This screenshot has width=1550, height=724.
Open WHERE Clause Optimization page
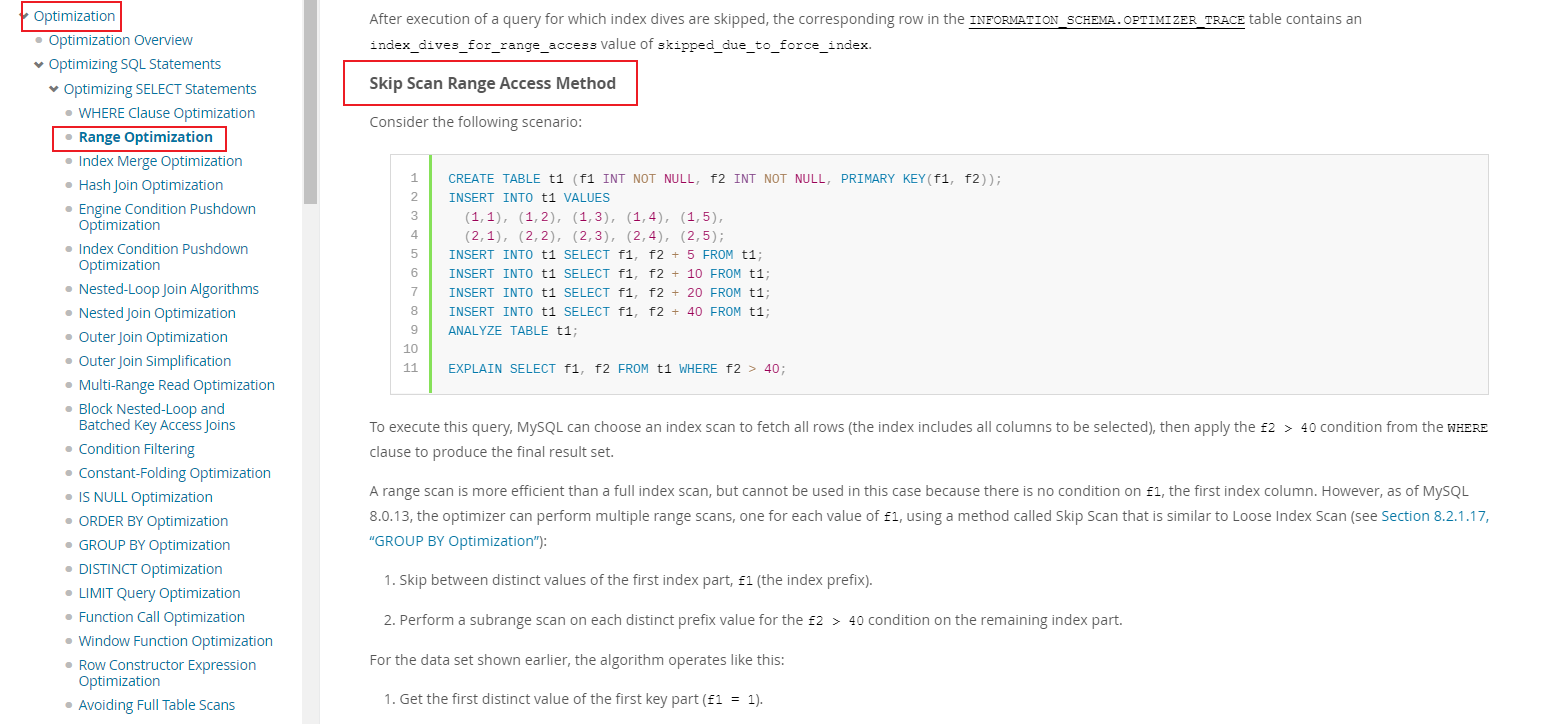[166, 113]
